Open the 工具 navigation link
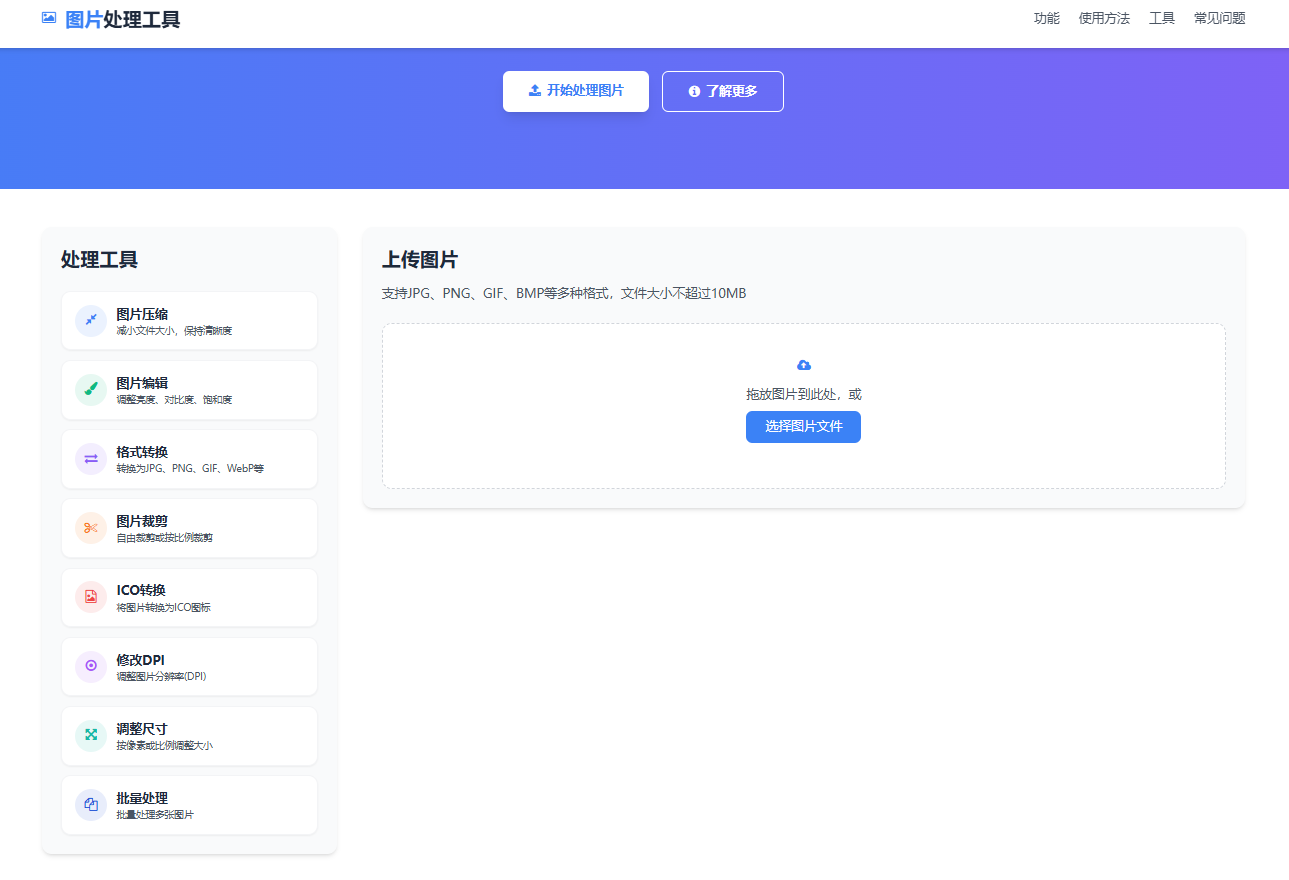This screenshot has height=880, width=1289. pyautogui.click(x=1161, y=18)
